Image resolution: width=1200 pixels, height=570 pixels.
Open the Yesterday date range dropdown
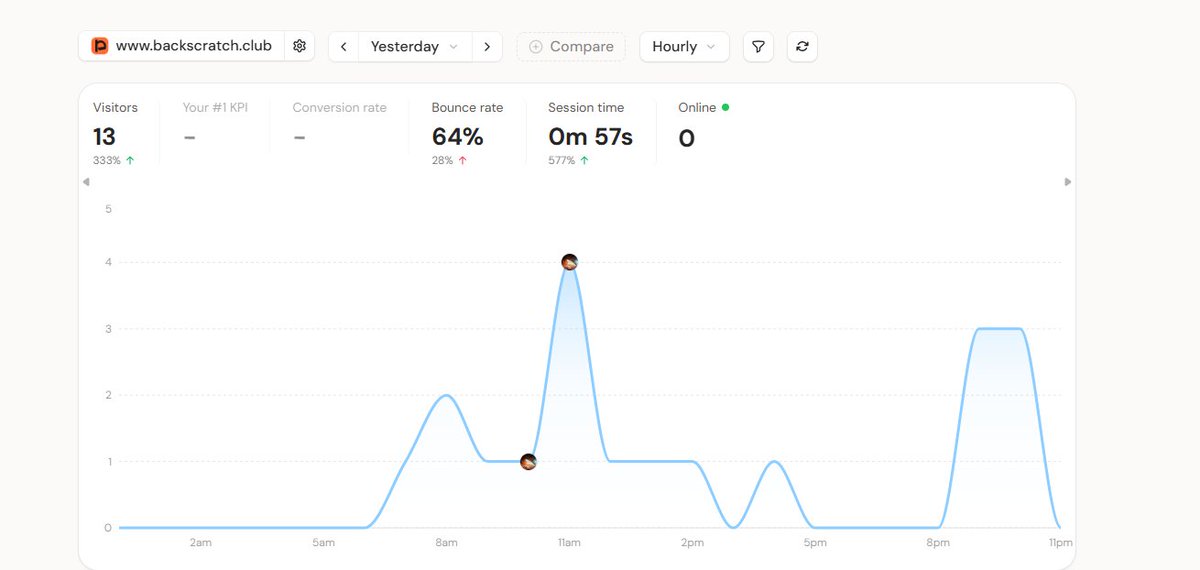click(x=415, y=46)
